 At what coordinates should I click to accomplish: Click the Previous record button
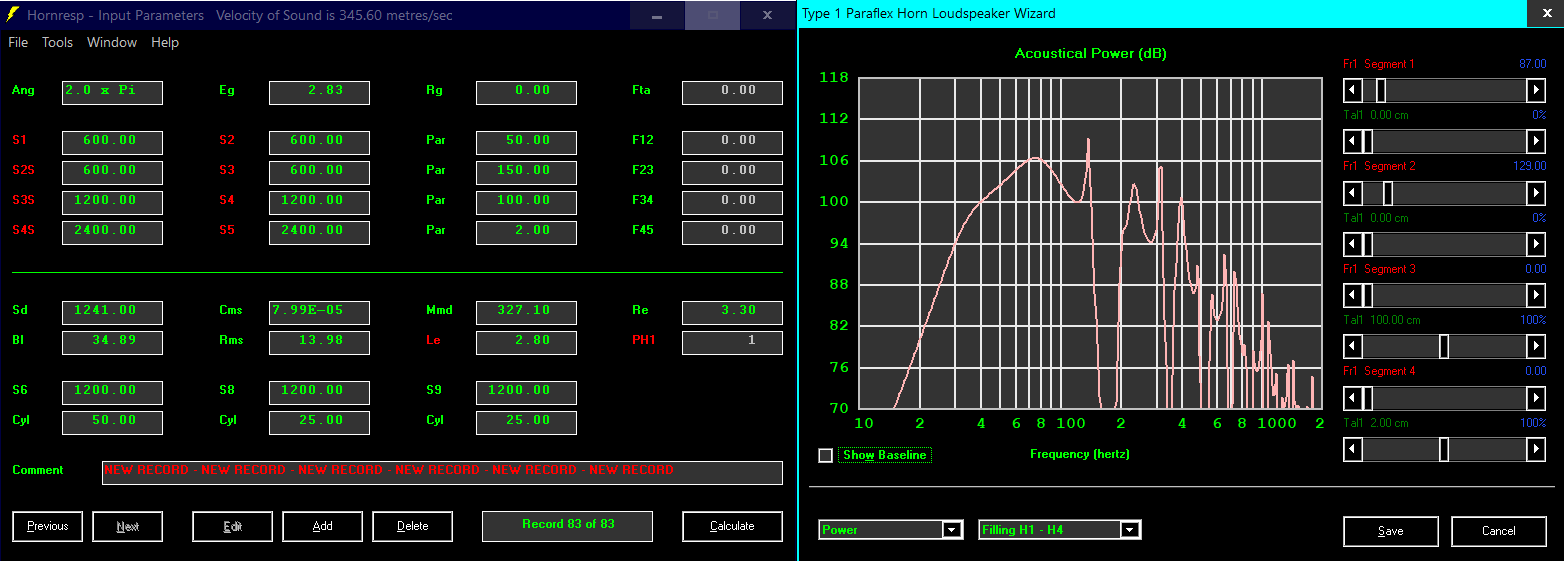(x=47, y=526)
